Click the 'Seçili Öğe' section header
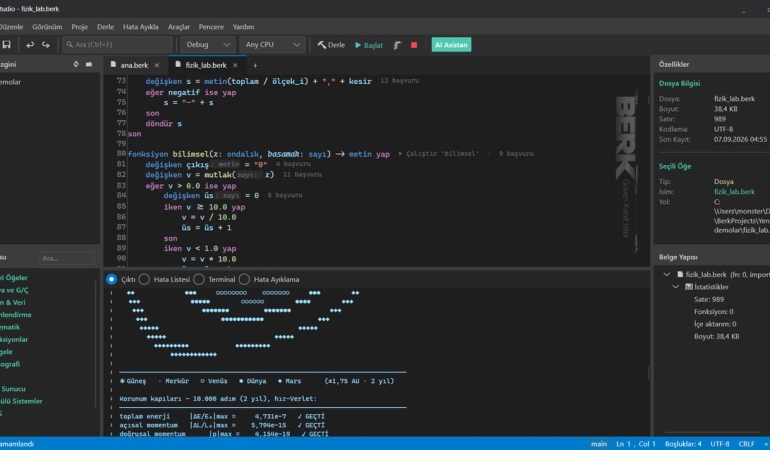 tap(675, 166)
